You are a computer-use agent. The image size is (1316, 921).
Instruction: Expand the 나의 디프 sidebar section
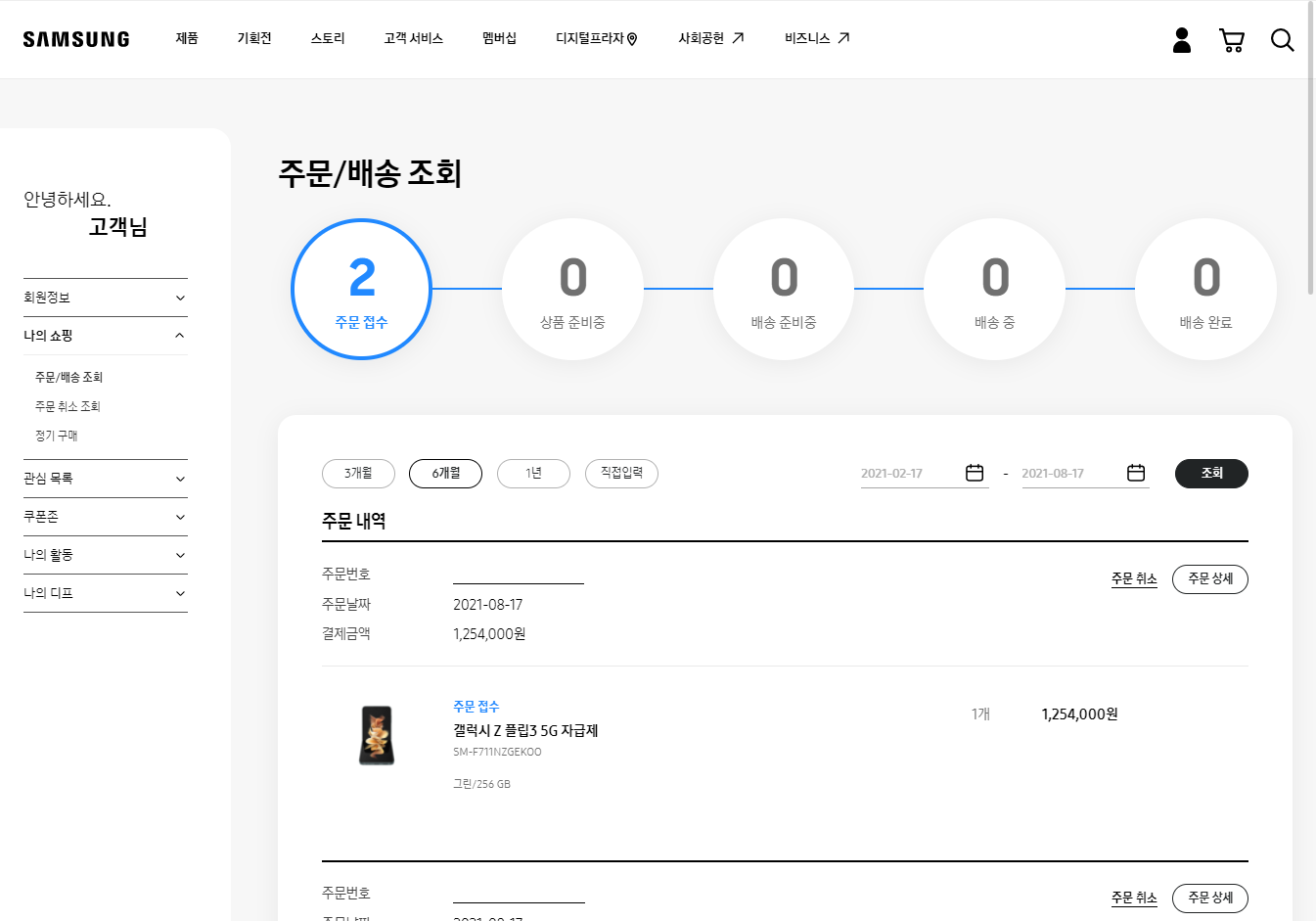[106, 593]
